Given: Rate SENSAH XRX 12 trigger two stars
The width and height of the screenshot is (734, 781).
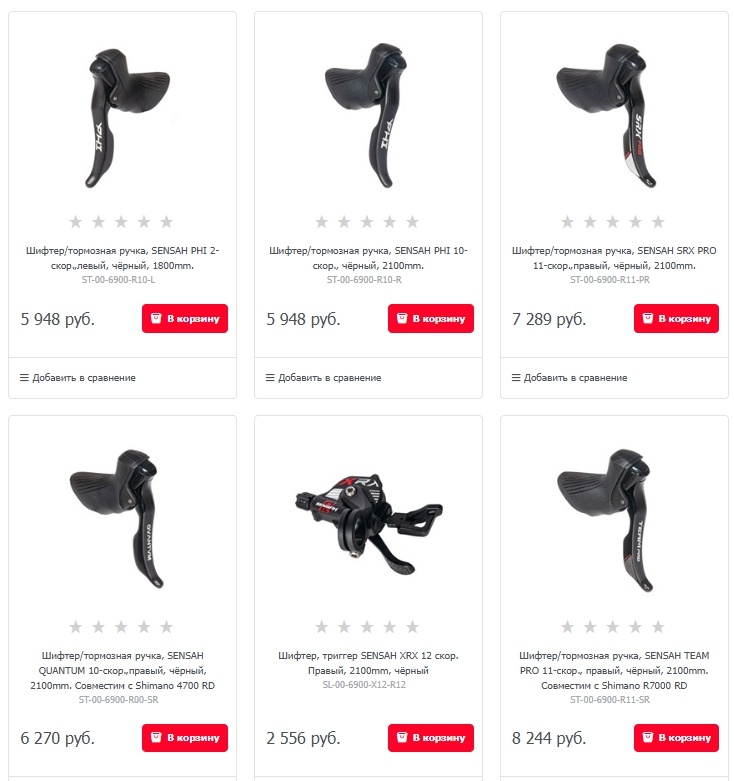Looking at the screenshot, I should click(x=344, y=627).
